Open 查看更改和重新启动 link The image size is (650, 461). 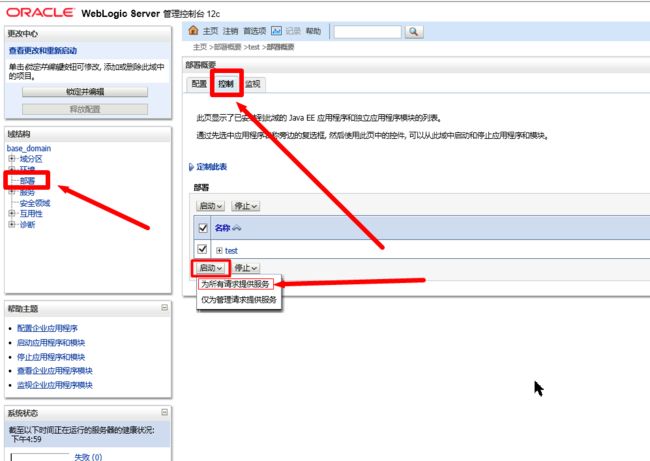(43, 51)
